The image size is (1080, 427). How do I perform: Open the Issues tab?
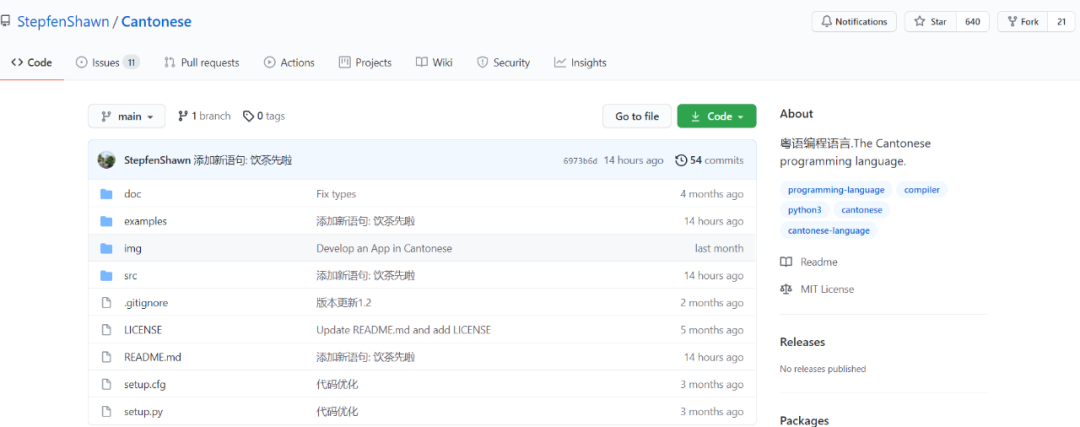click(107, 63)
